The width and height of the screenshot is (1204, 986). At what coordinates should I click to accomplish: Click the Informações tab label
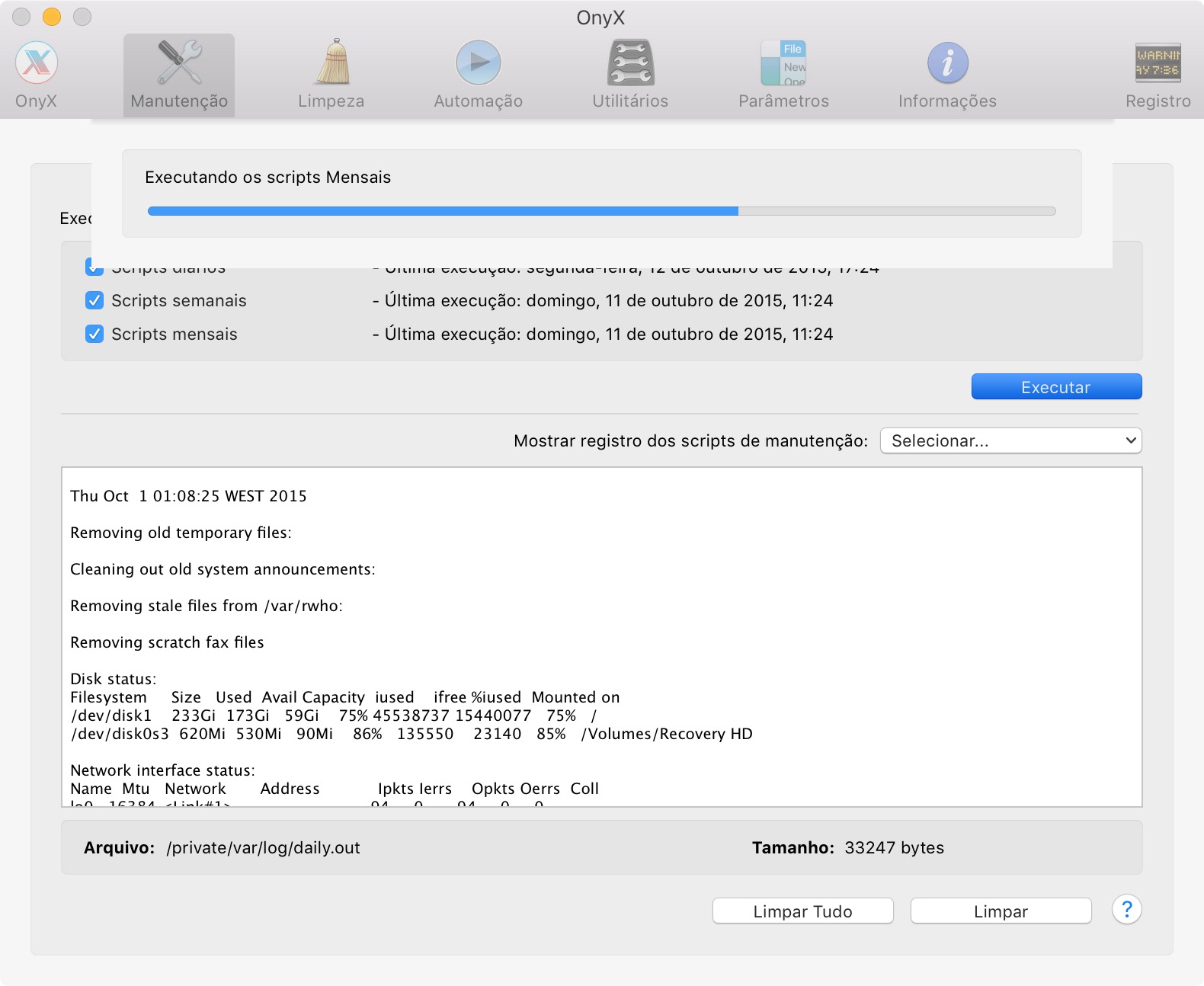coord(947,101)
